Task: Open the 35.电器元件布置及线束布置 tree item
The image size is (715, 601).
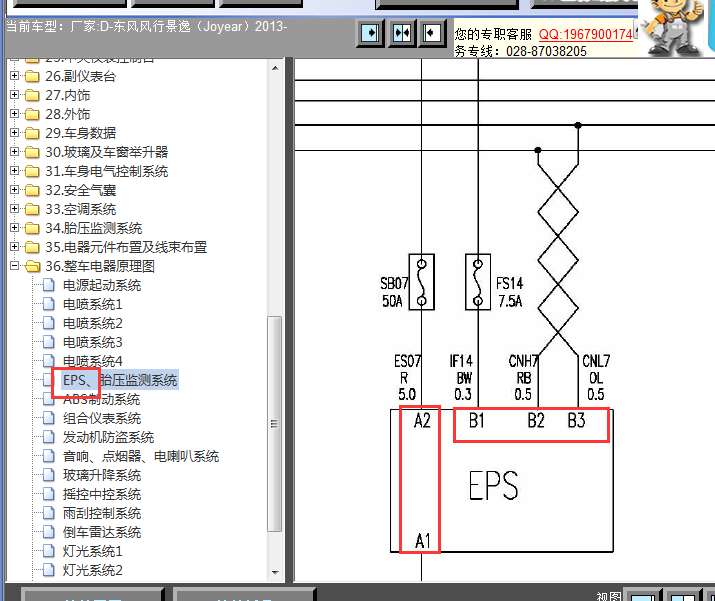Action: pyautogui.click(x=126, y=247)
